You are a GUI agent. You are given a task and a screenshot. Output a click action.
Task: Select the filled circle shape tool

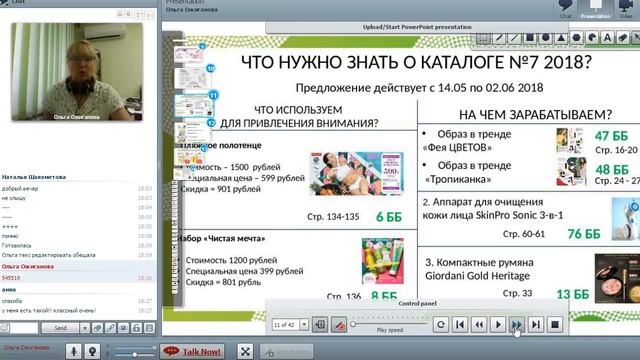(546, 38)
